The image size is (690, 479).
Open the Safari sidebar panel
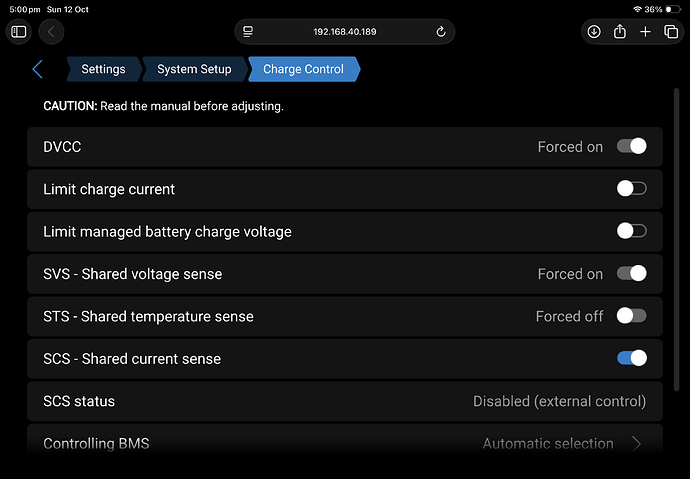click(x=19, y=32)
